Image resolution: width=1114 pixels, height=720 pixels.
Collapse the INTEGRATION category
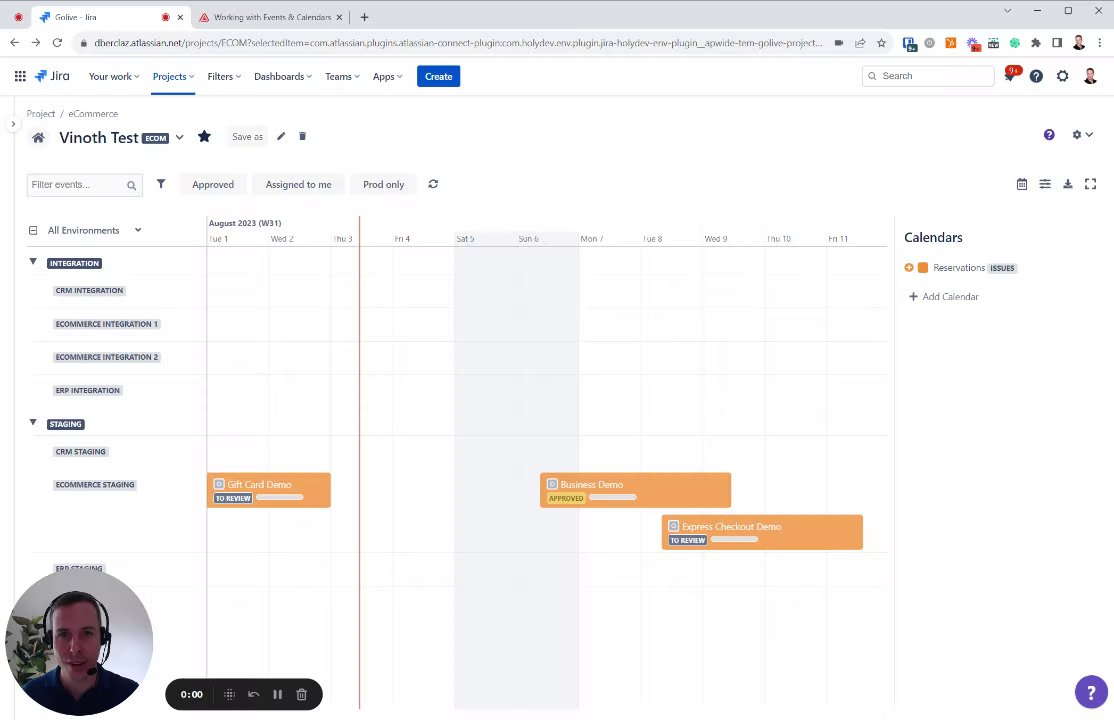coord(33,262)
